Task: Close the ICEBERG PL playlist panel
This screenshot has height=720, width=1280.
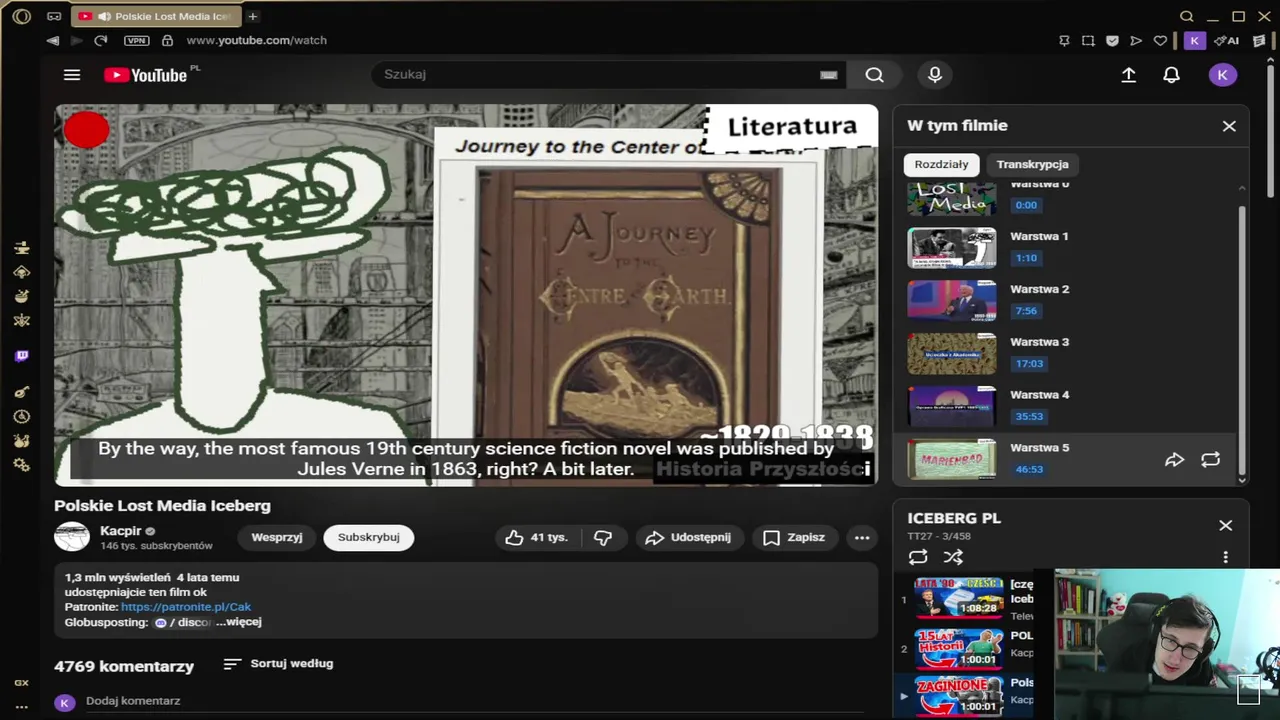Action: (x=1225, y=526)
